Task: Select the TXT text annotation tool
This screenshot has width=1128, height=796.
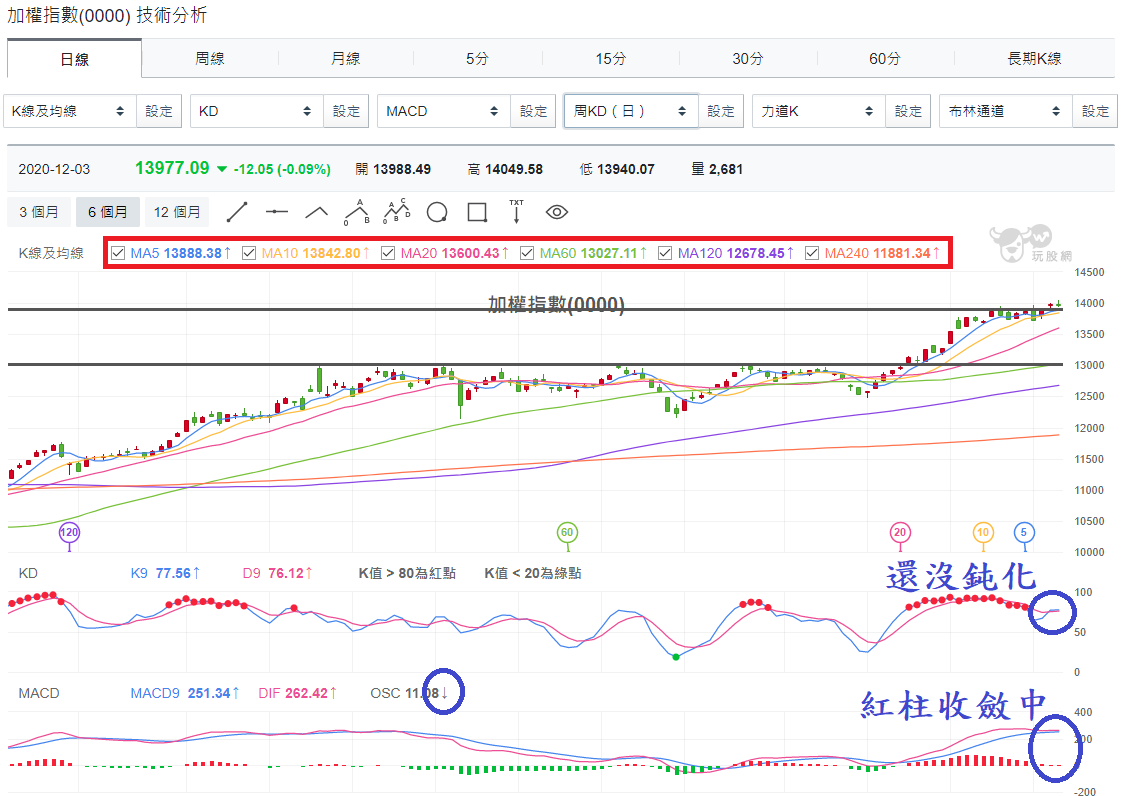Action: [x=517, y=212]
